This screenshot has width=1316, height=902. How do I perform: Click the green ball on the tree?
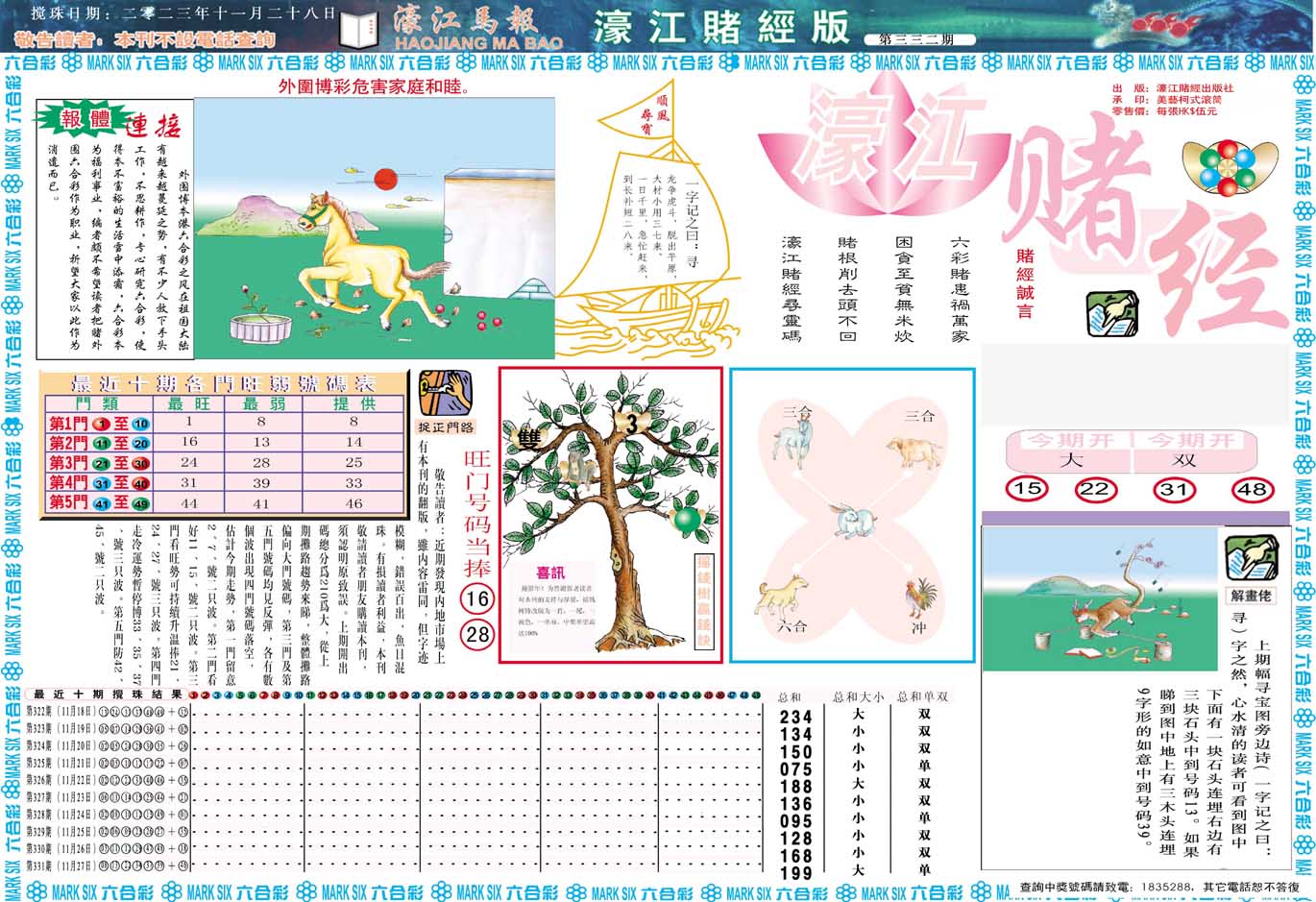click(687, 522)
